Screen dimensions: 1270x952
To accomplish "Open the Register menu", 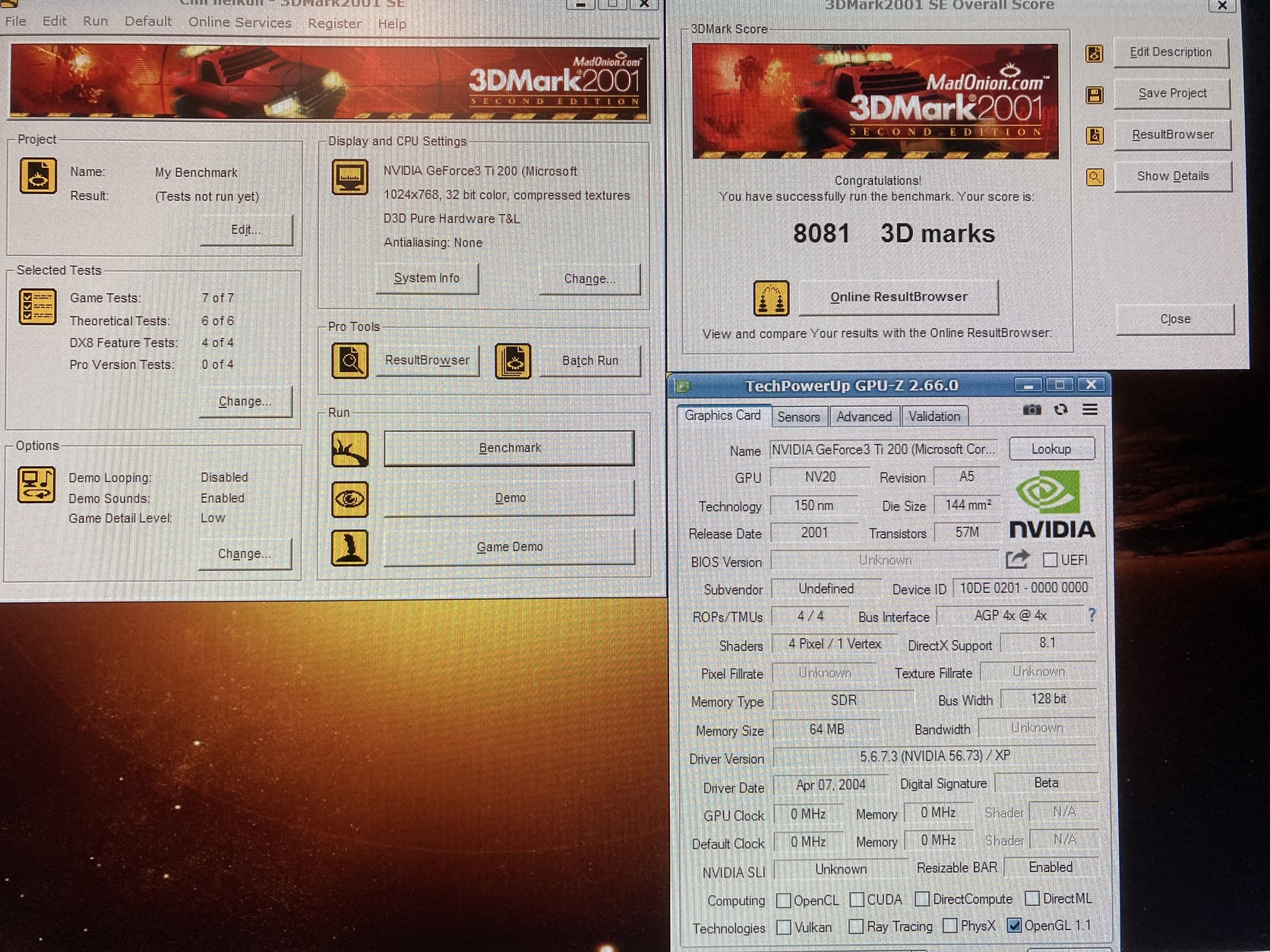I will pos(334,24).
